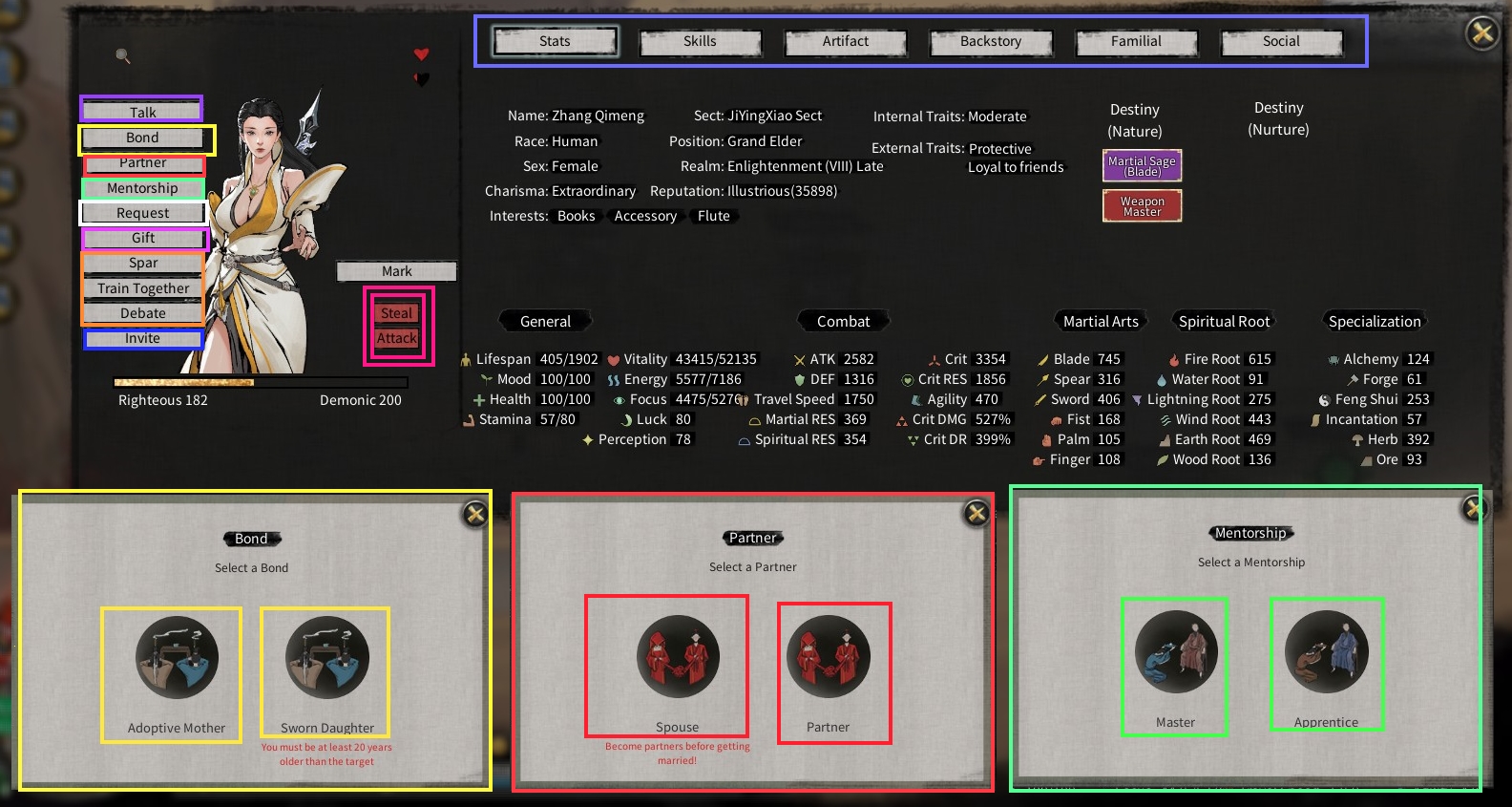Open the Skills tab

(700, 42)
